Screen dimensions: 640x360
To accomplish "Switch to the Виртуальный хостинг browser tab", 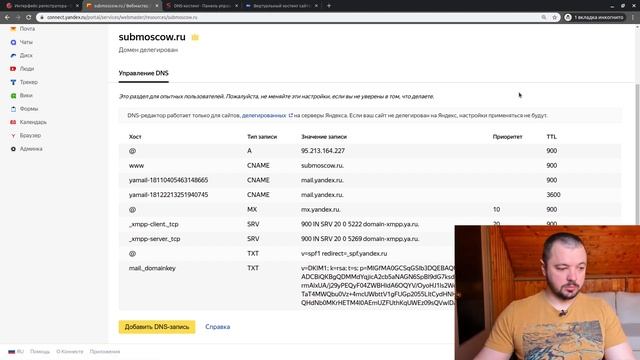I will 281,6.
